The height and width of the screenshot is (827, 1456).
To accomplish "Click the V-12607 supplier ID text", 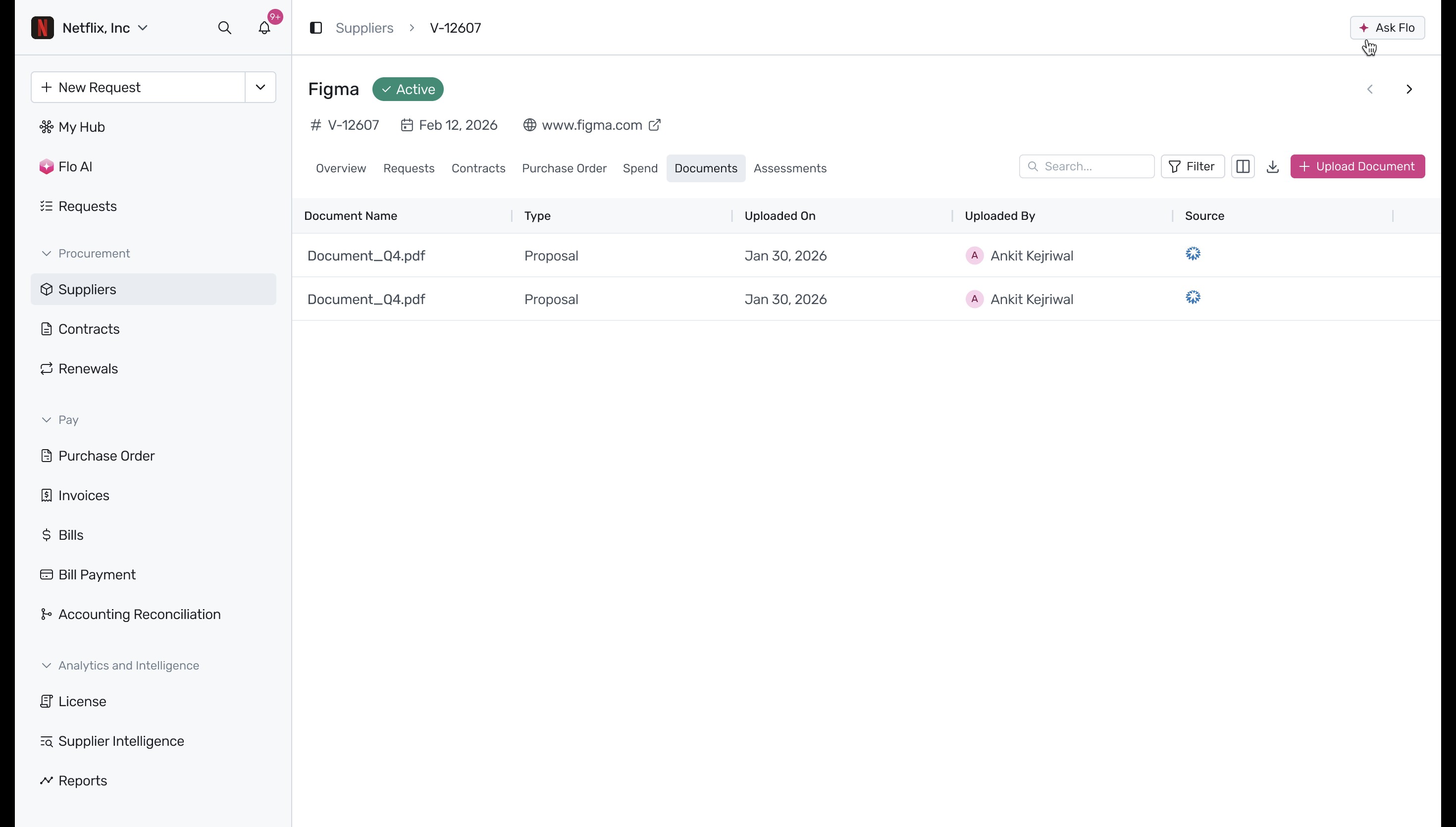I will 353,125.
